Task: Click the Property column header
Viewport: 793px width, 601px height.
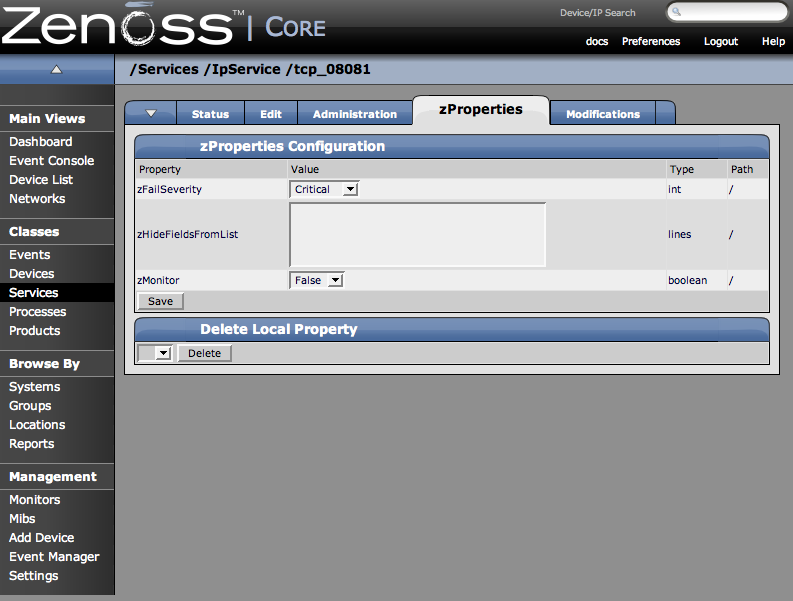Action: coord(160,169)
